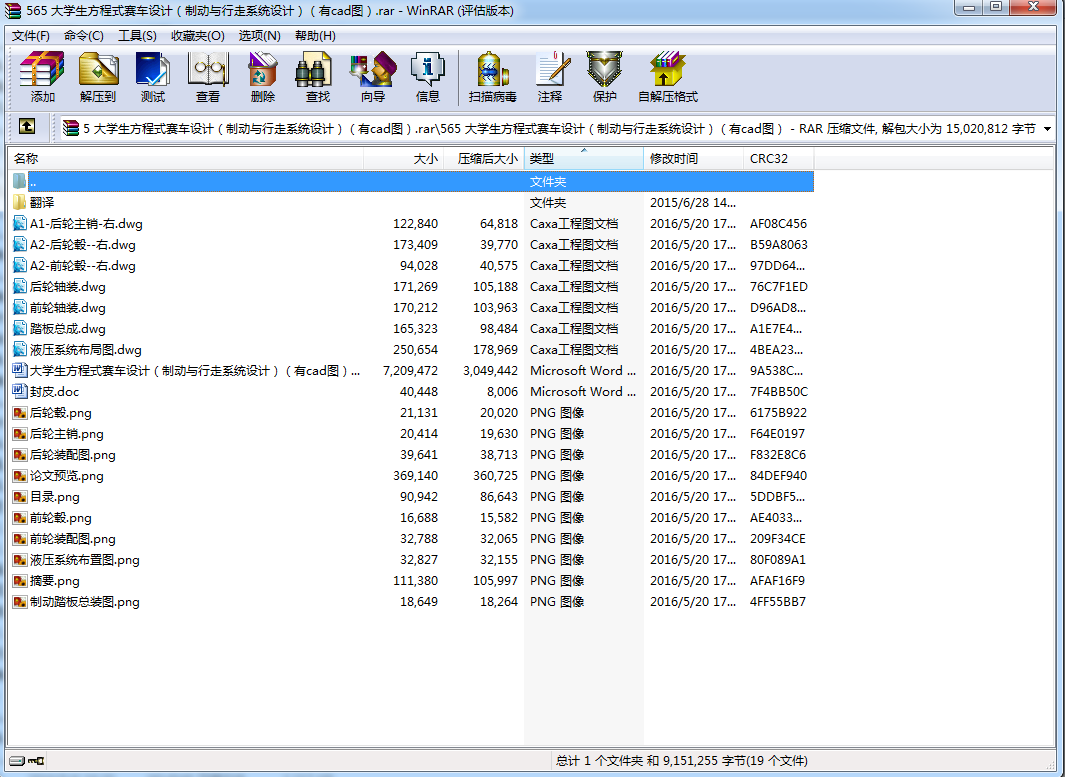This screenshot has width=1065, height=777.
Task: Click the 保护 (Protect) shield icon
Action: coord(604,70)
